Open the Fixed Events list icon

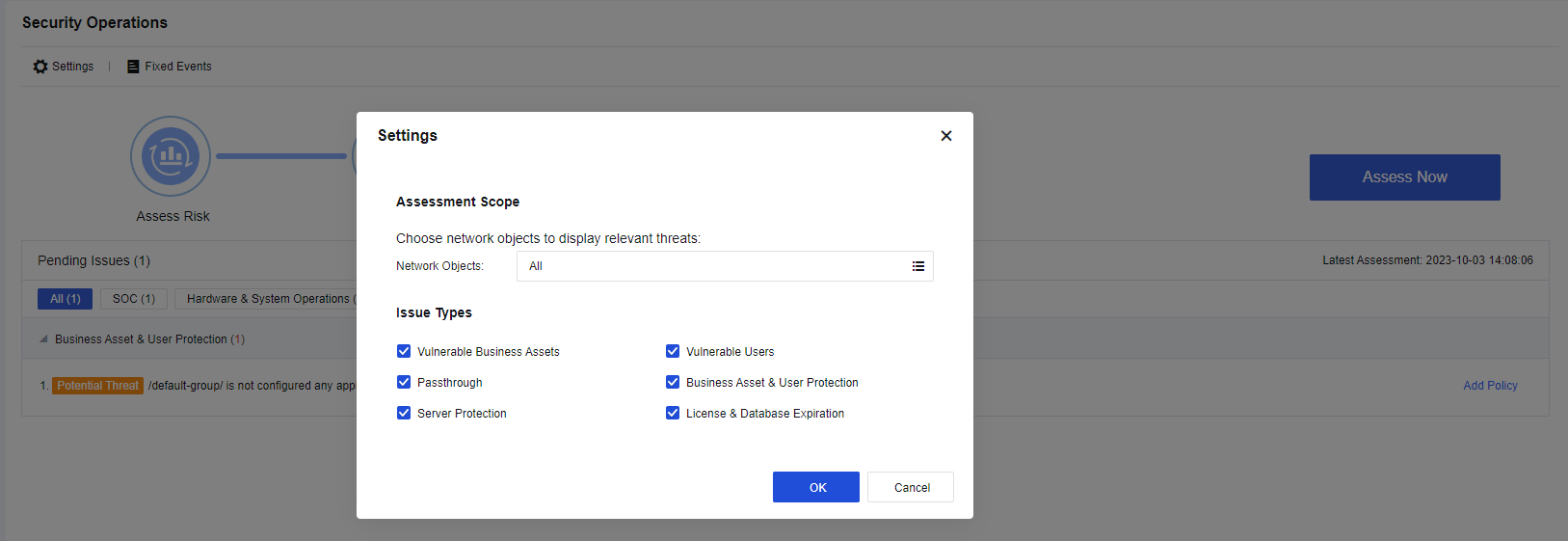133,67
